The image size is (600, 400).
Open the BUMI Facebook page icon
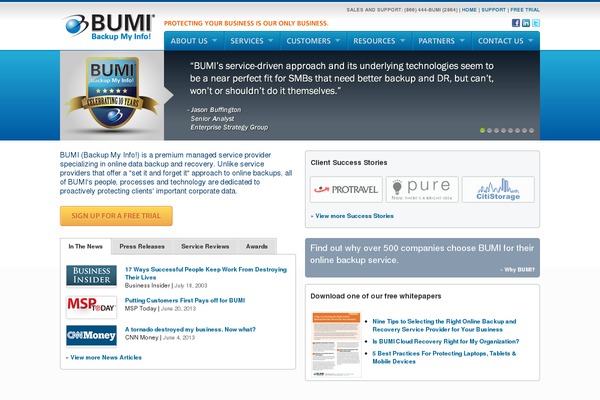(x=515, y=23)
